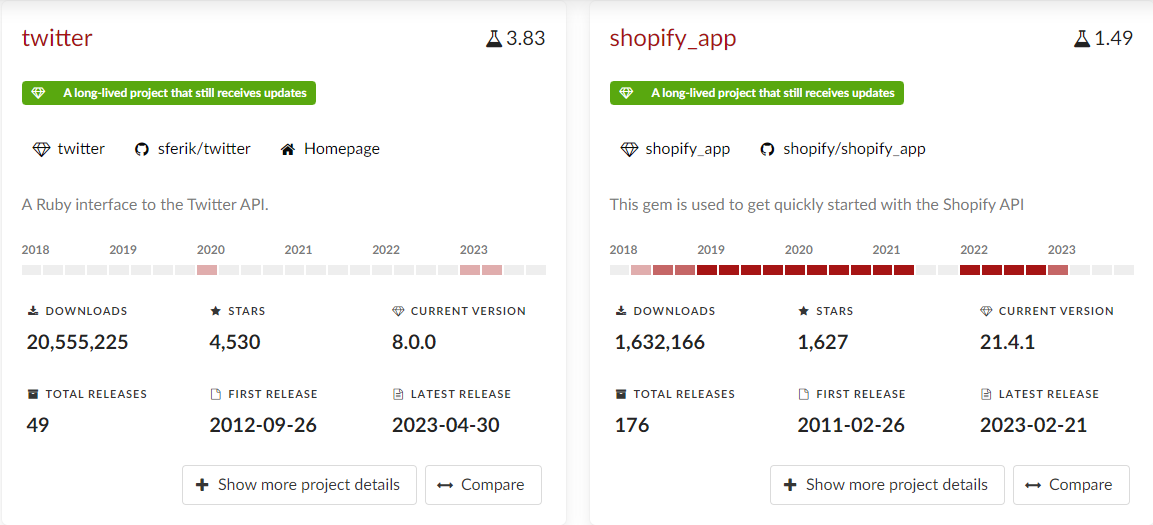
Task: Click the gem icon beside the twitter gem link
Action: [41, 150]
